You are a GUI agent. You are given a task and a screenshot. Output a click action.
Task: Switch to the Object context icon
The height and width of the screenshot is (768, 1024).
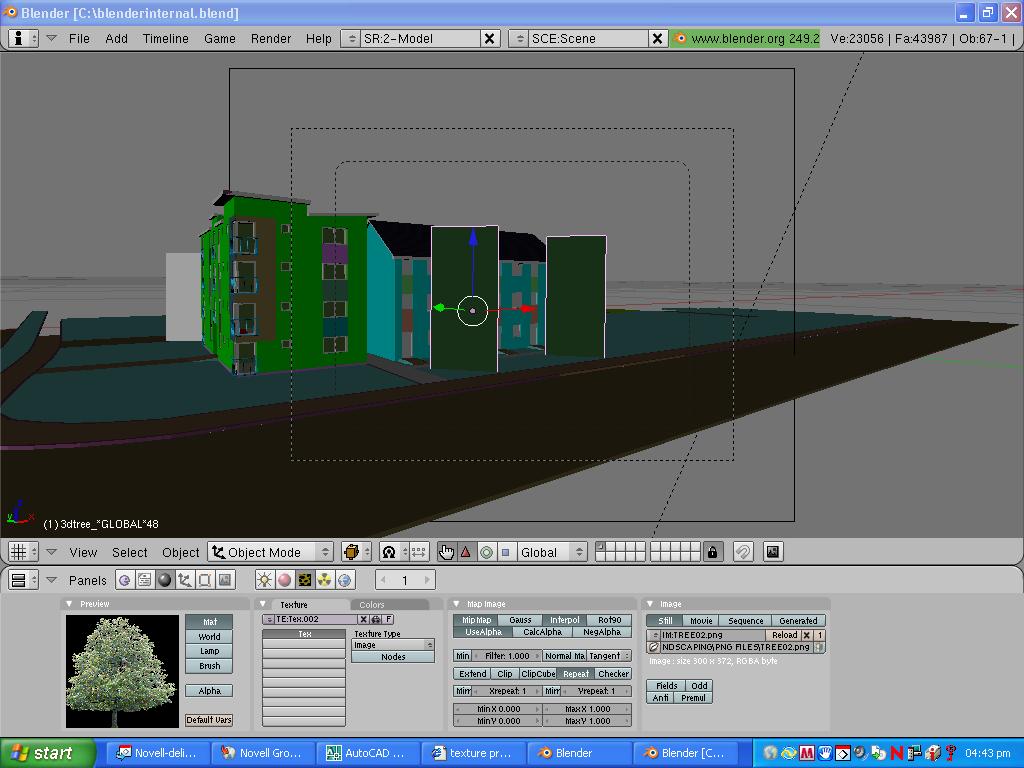coord(185,580)
